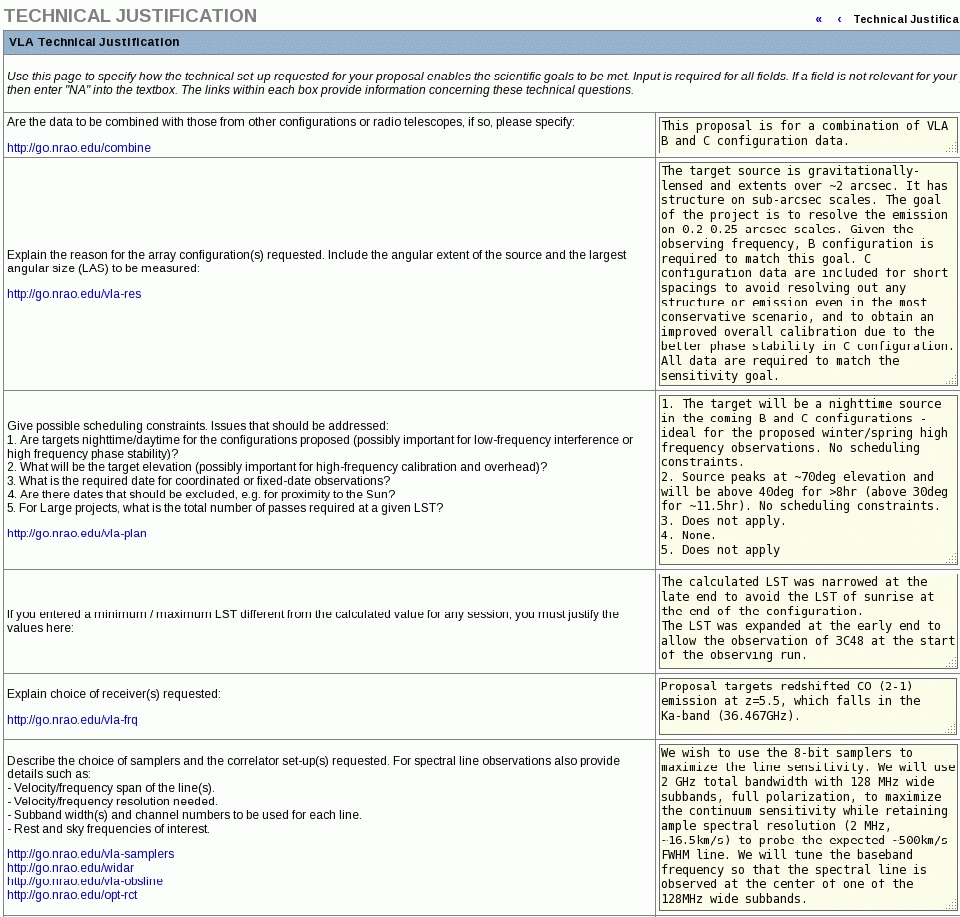
Task: Click resize handle of receiver choice textbox
Action: [x=951, y=729]
